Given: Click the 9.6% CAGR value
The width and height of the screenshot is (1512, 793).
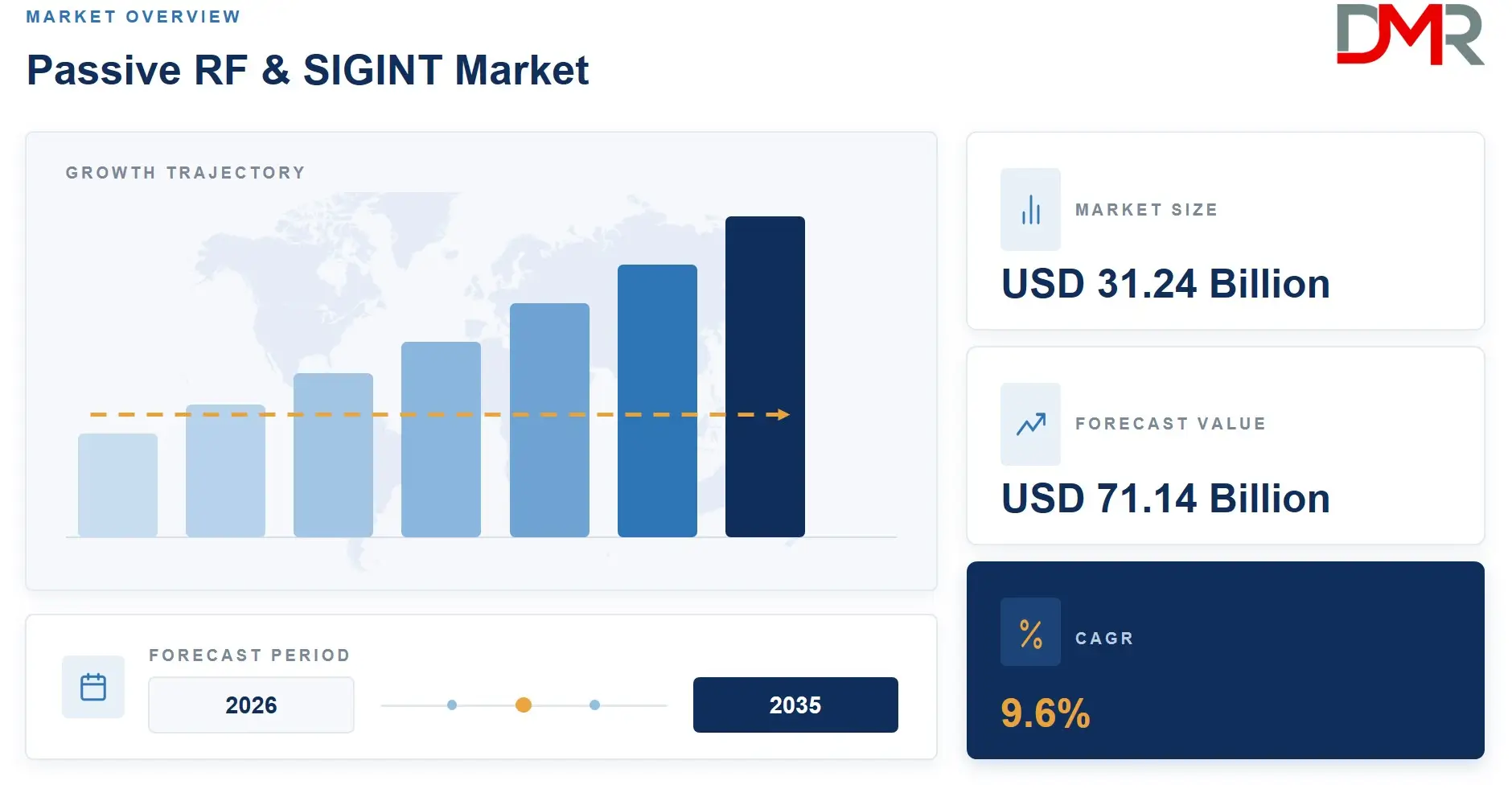Looking at the screenshot, I should click(x=1045, y=713).
